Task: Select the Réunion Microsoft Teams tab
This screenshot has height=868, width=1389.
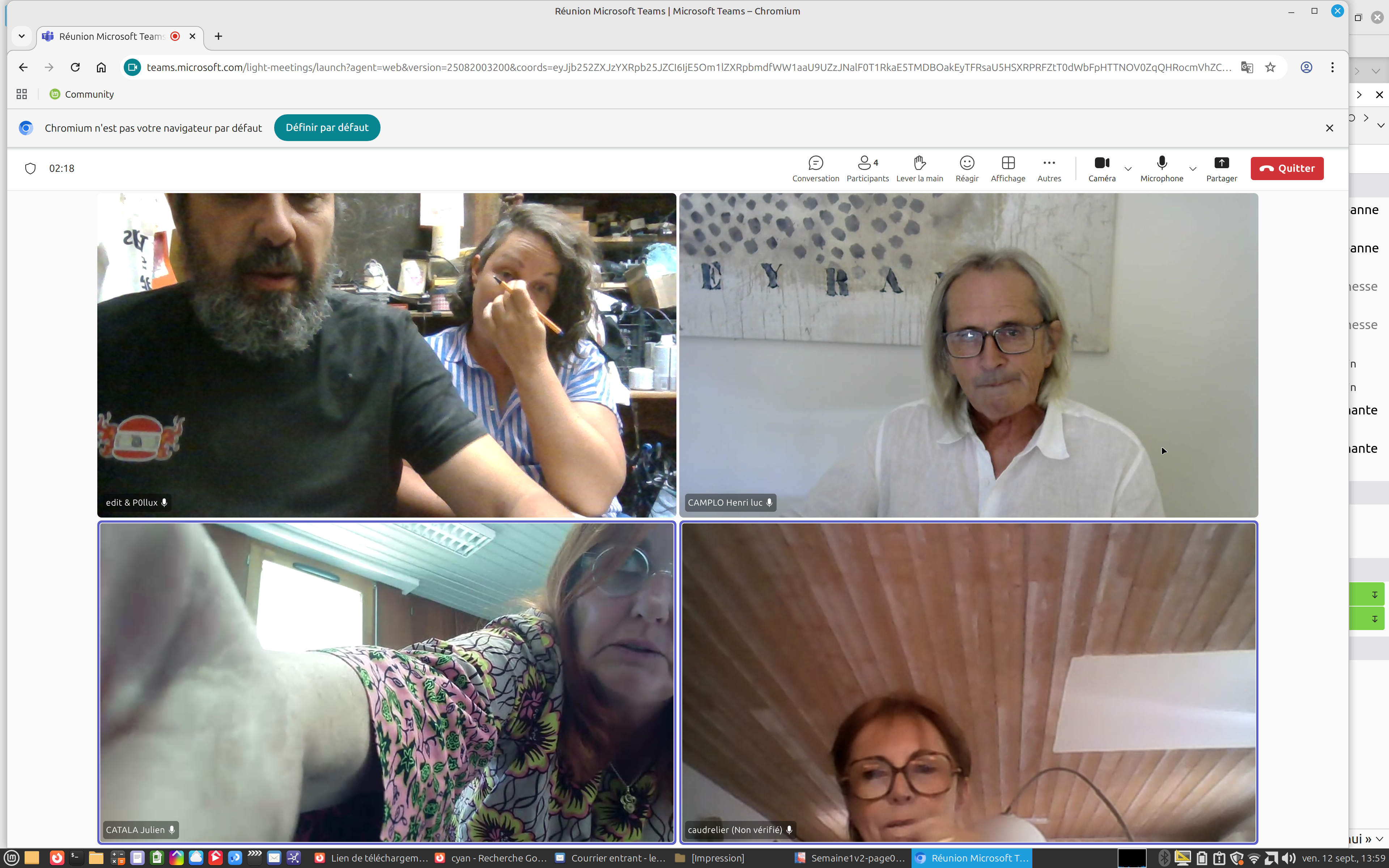Action: pyautogui.click(x=111, y=36)
